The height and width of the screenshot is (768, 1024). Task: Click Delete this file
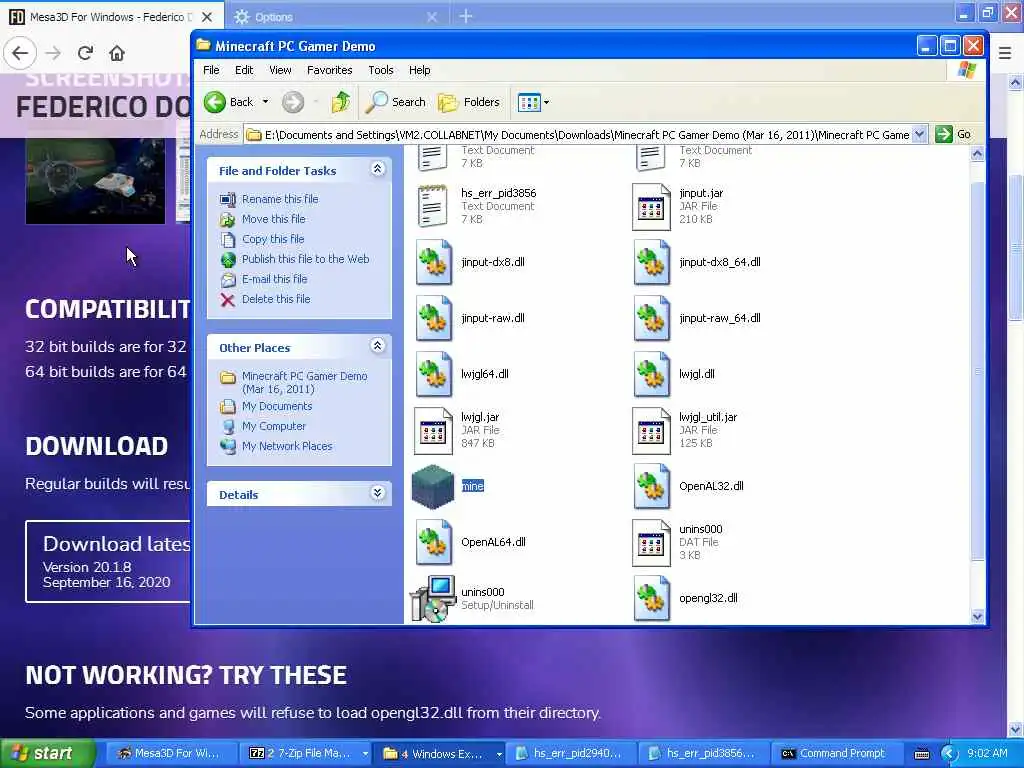(276, 299)
